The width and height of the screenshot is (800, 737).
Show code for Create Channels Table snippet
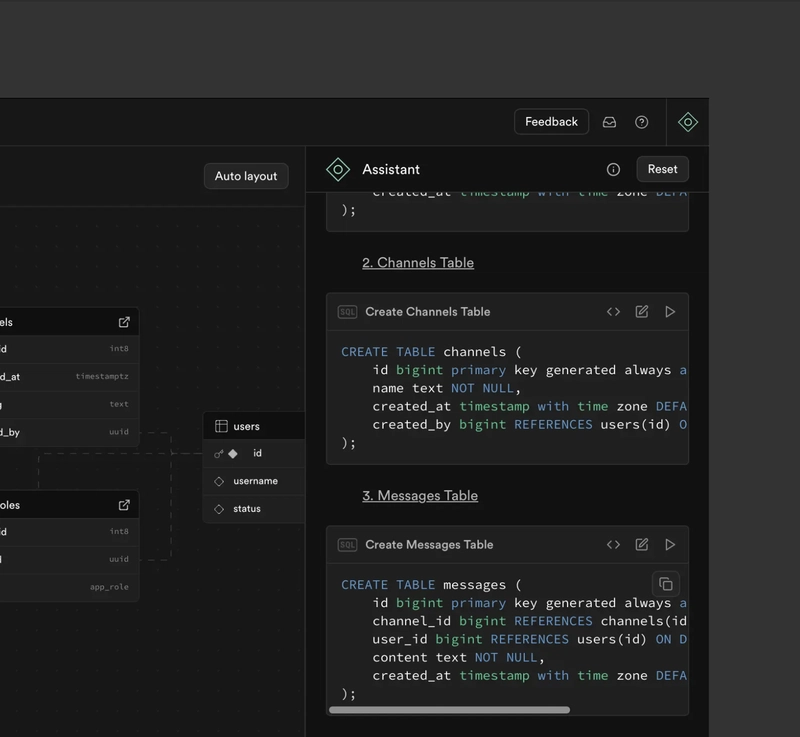click(613, 312)
